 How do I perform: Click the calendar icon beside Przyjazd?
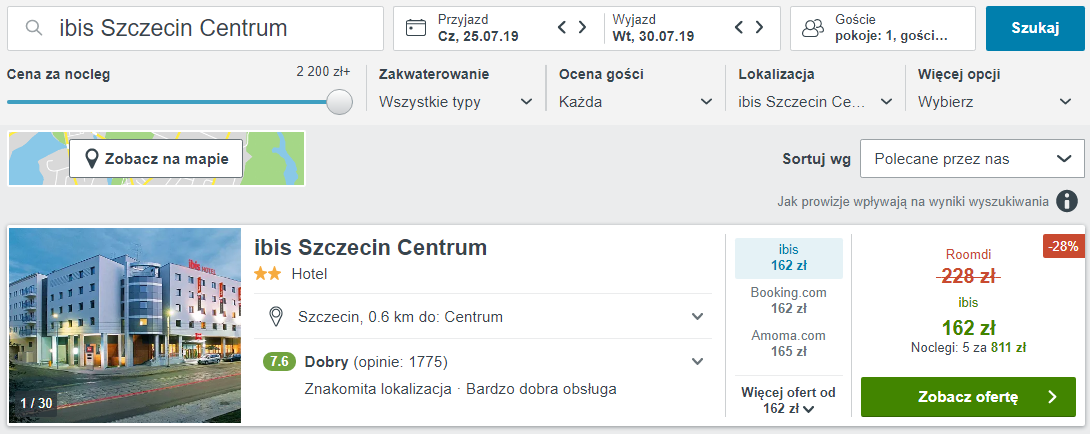[416, 29]
